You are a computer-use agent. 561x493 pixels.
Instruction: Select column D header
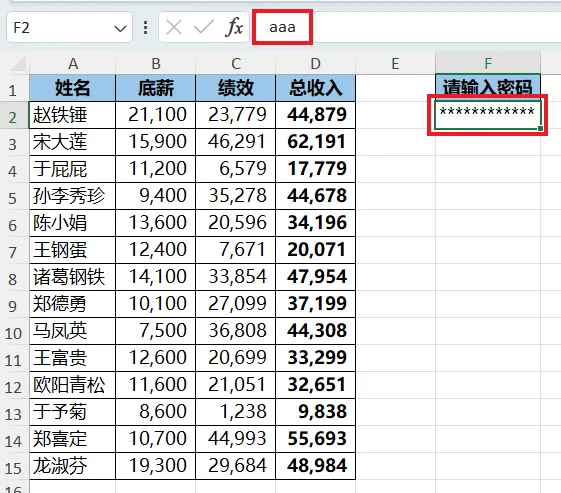coord(316,63)
